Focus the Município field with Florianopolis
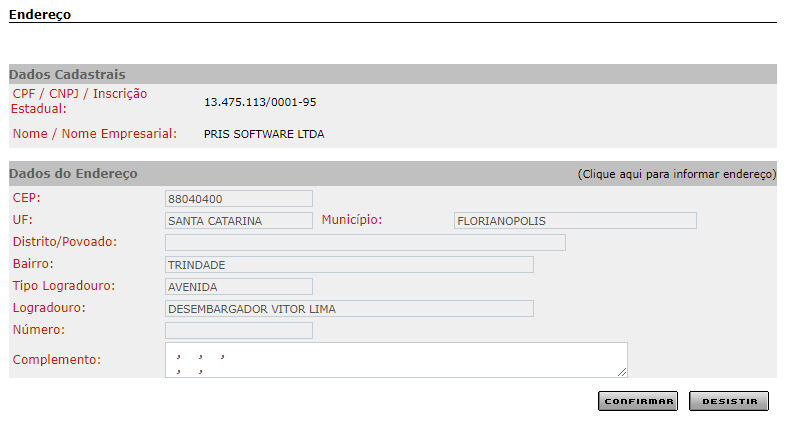Image resolution: width=802 pixels, height=428 pixels. (x=574, y=221)
